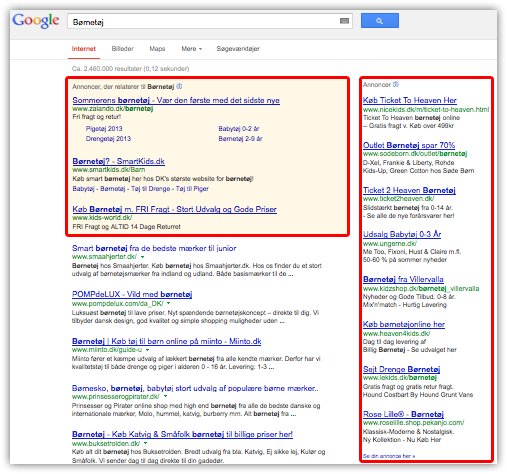507x474 pixels.
Task: Click the Google logo
Action: (x=36, y=21)
